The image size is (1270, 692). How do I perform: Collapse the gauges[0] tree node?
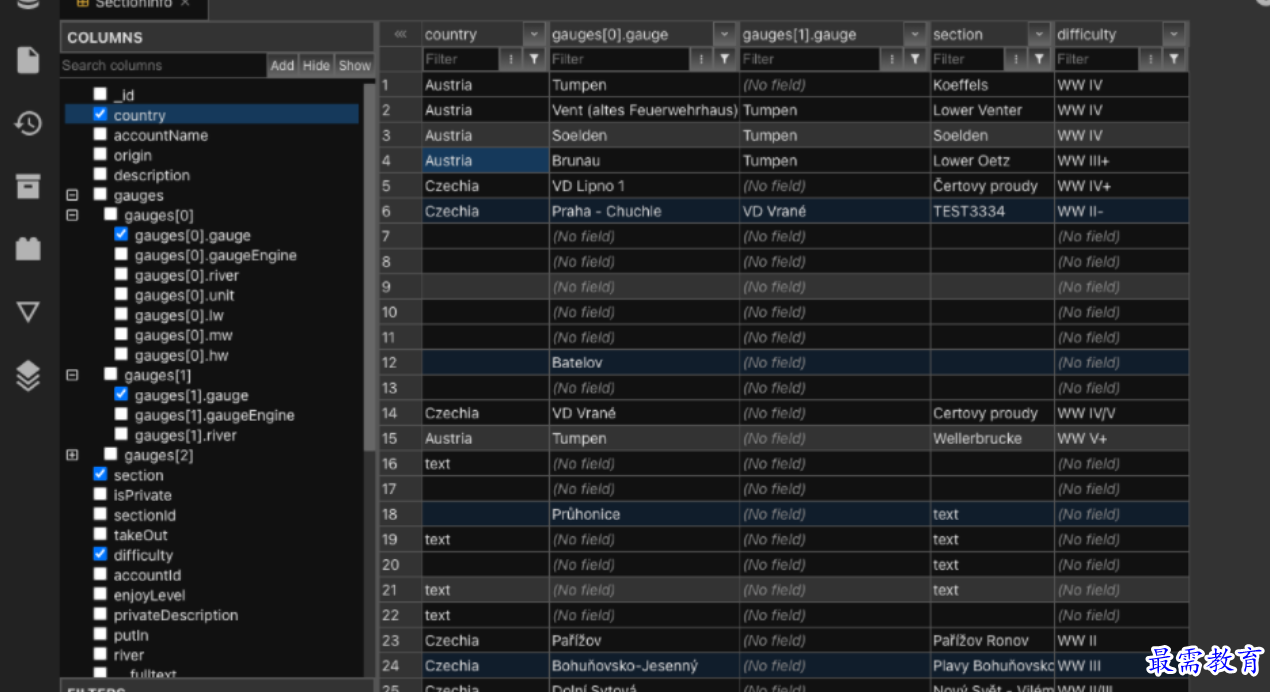72,215
